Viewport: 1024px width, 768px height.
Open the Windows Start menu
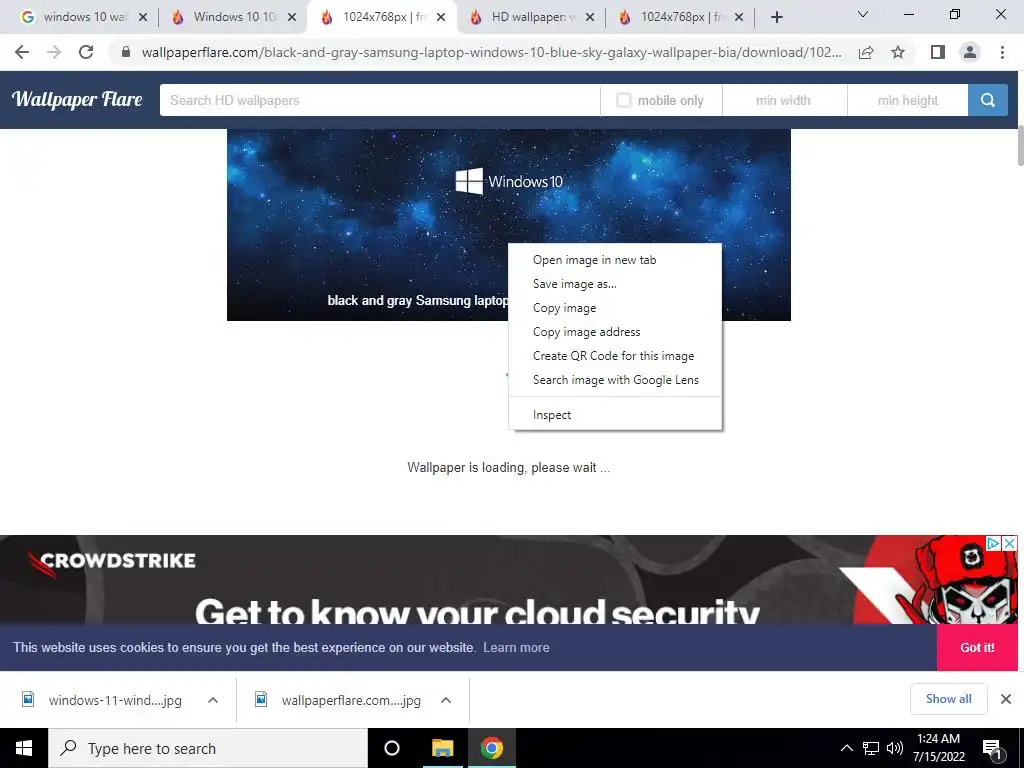click(x=24, y=748)
